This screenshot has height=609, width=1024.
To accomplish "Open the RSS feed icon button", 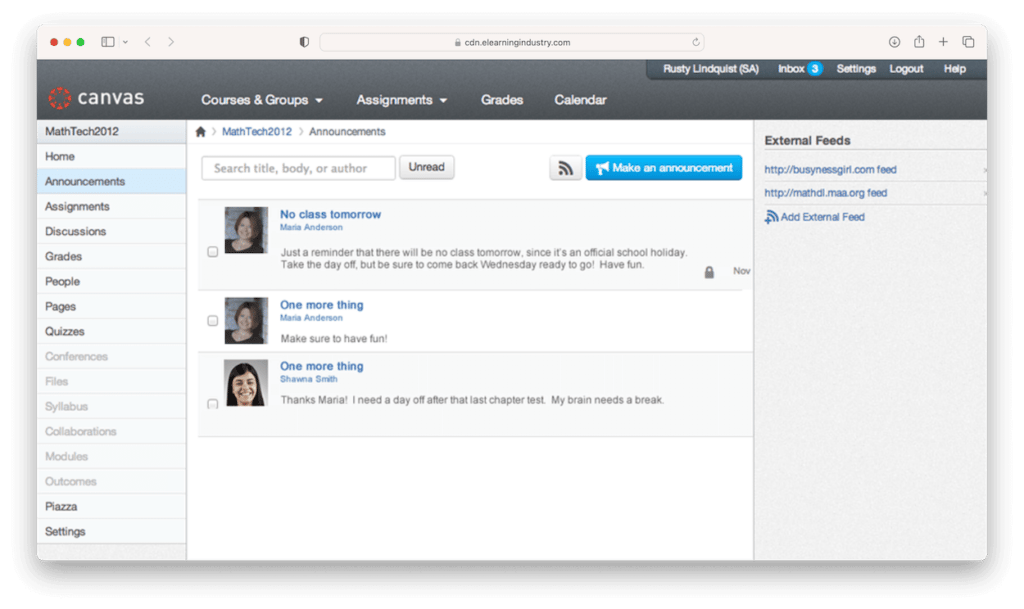I will pyautogui.click(x=566, y=168).
